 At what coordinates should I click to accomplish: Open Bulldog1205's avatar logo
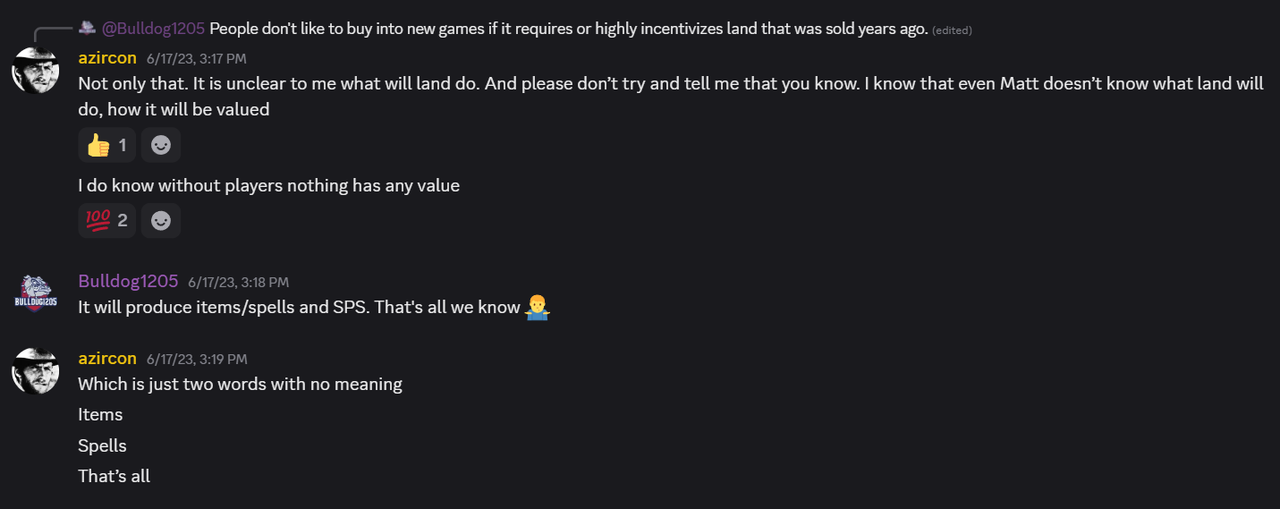[x=35, y=294]
